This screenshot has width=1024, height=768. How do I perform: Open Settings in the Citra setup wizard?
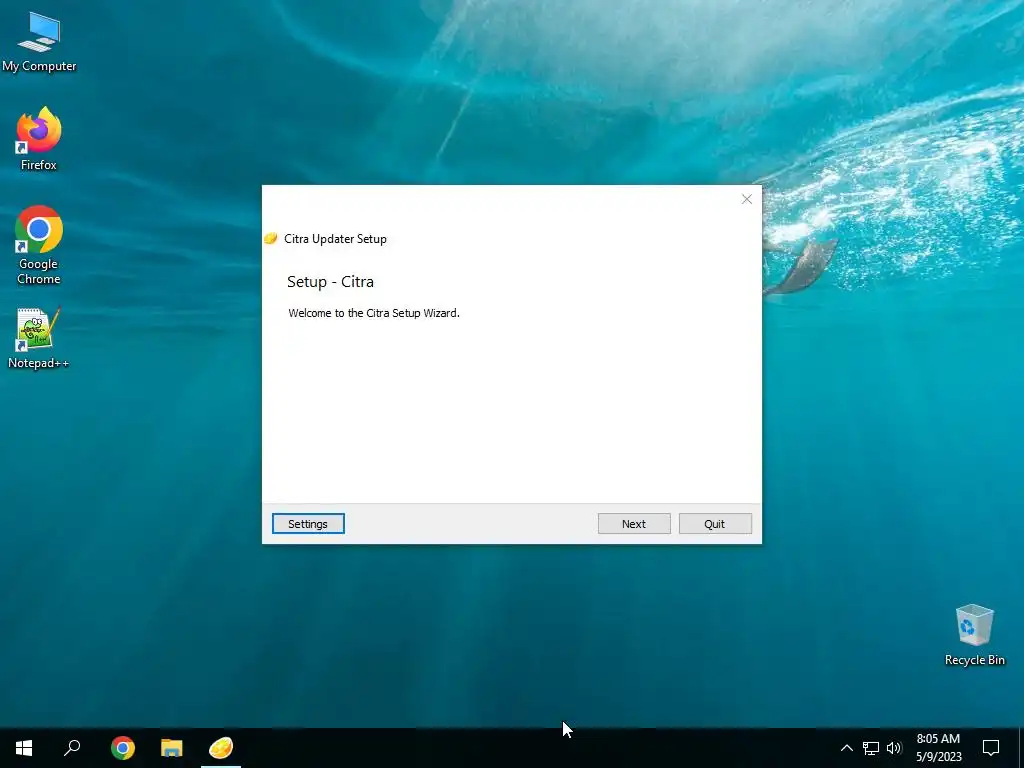(308, 524)
